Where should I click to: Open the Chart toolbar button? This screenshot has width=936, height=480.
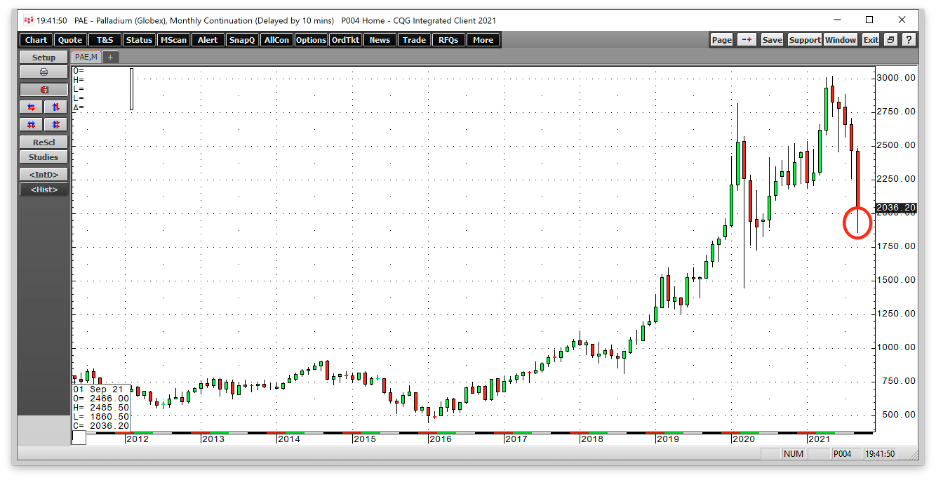point(36,40)
